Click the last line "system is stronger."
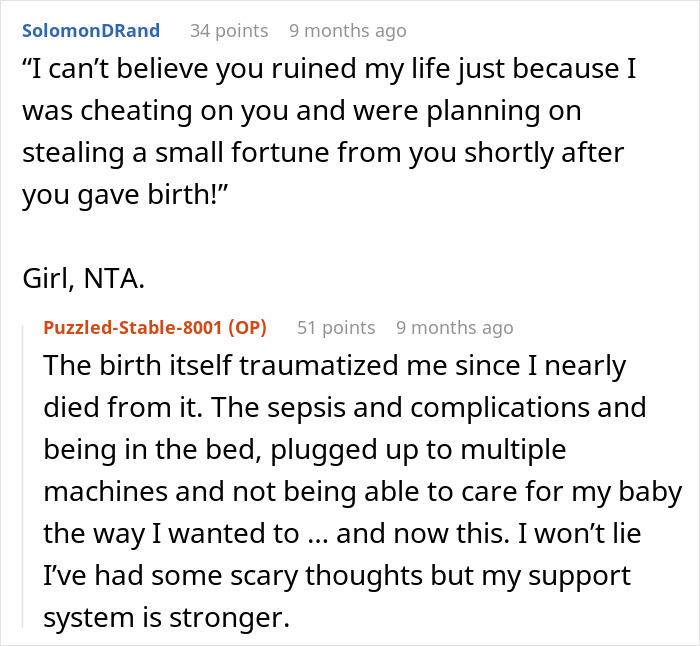Image resolution: width=700 pixels, height=646 pixels. 165,619
